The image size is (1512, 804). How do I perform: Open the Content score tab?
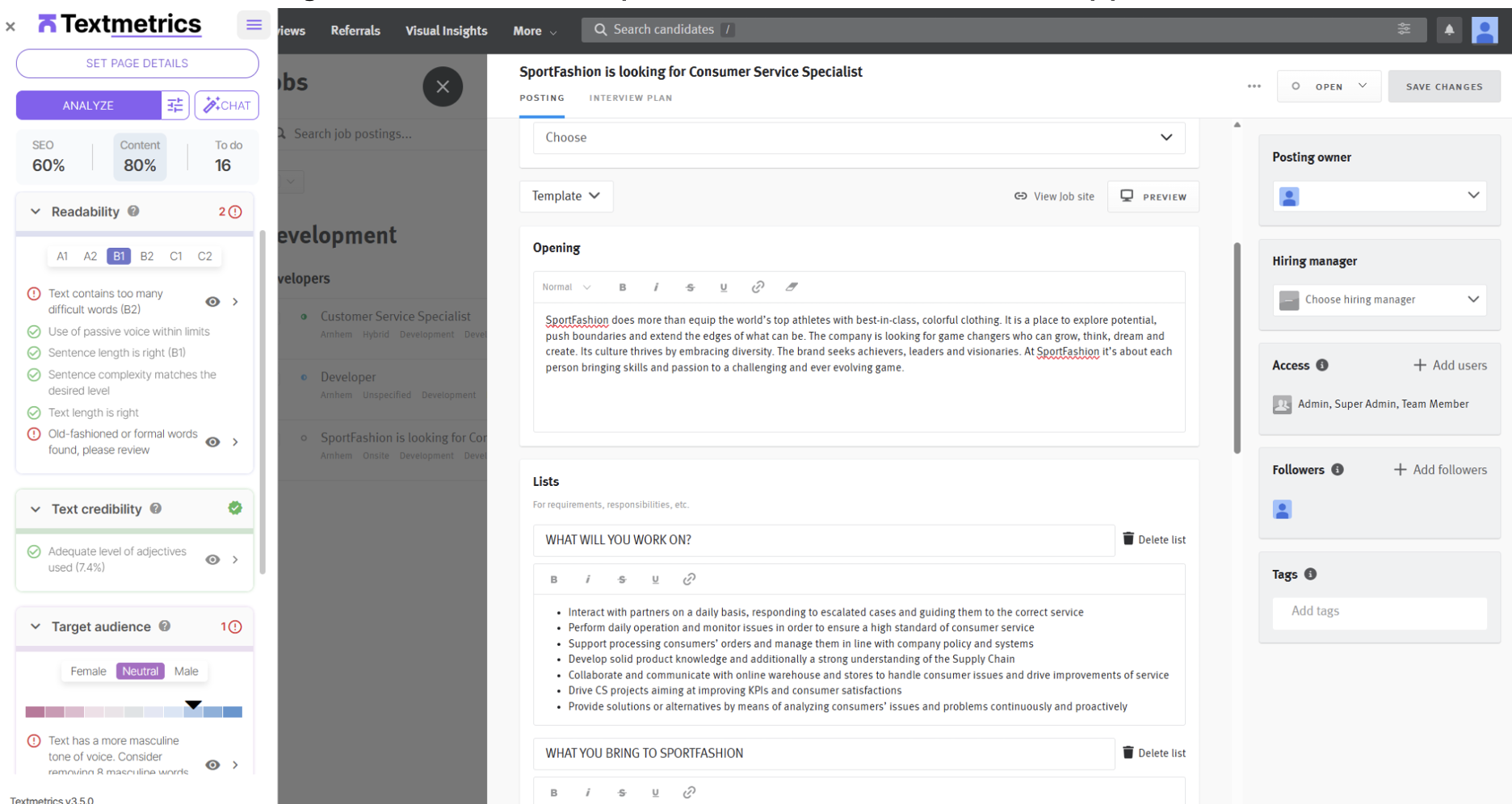click(140, 157)
